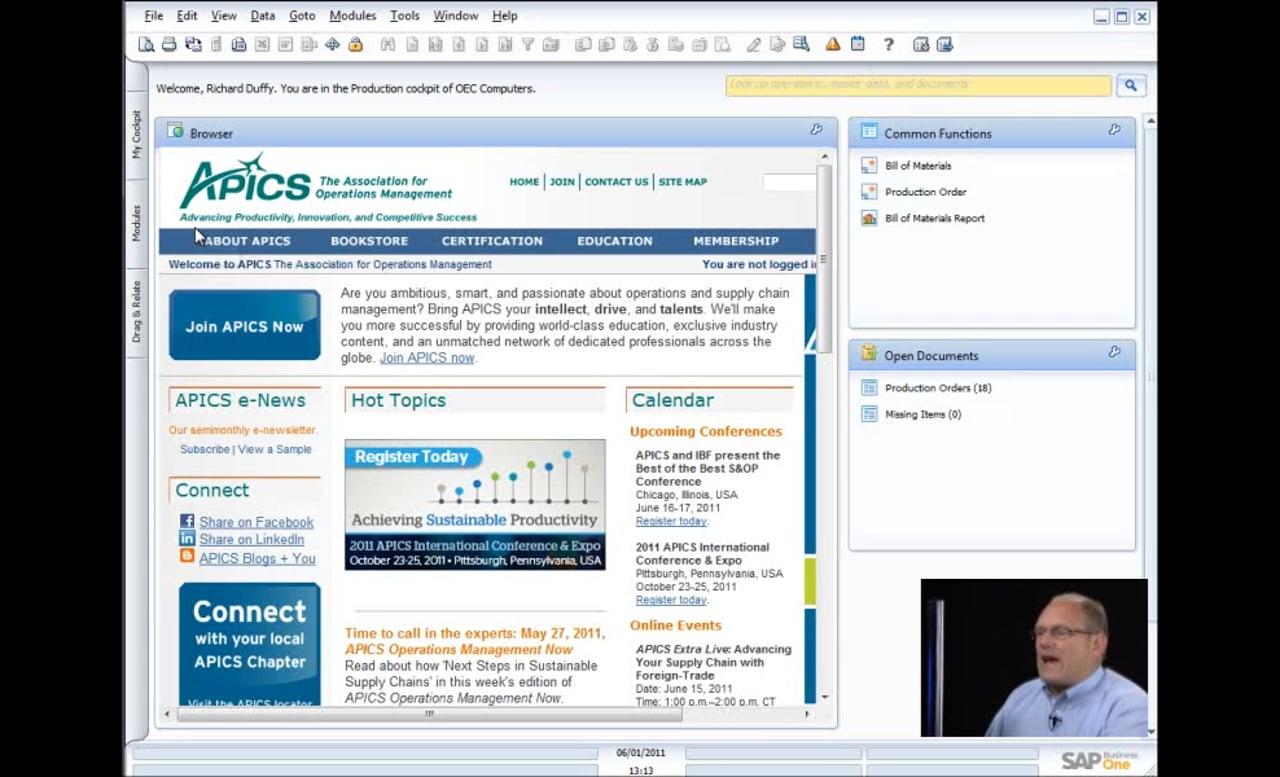Open Open Documents widget settings wrench

pyautogui.click(x=1114, y=352)
